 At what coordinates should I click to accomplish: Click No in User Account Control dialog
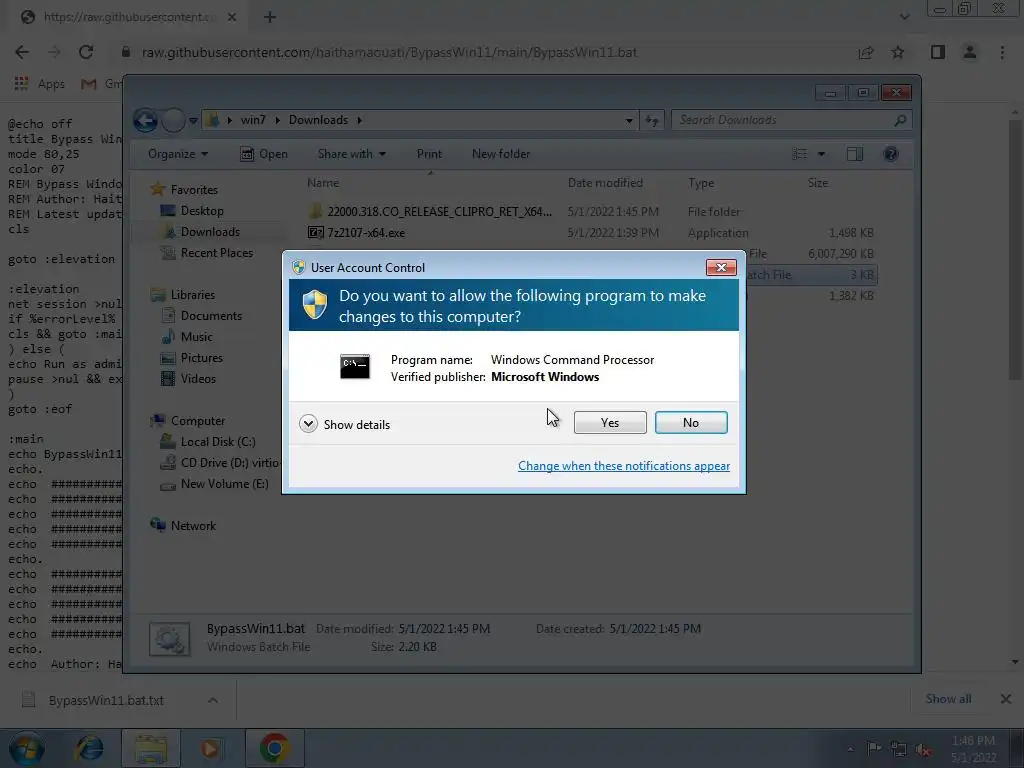pyautogui.click(x=690, y=423)
